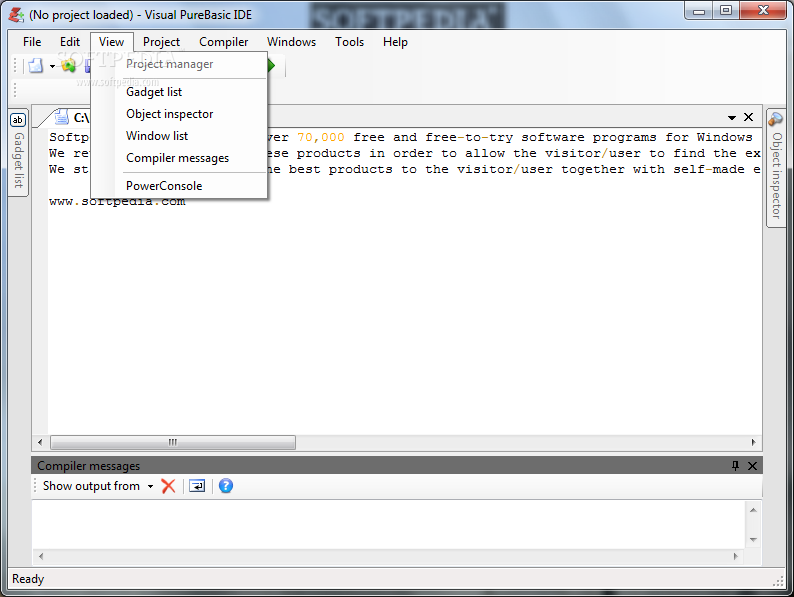Click the output pane scroll down arrow
The image size is (794, 597).
[x=753, y=540]
